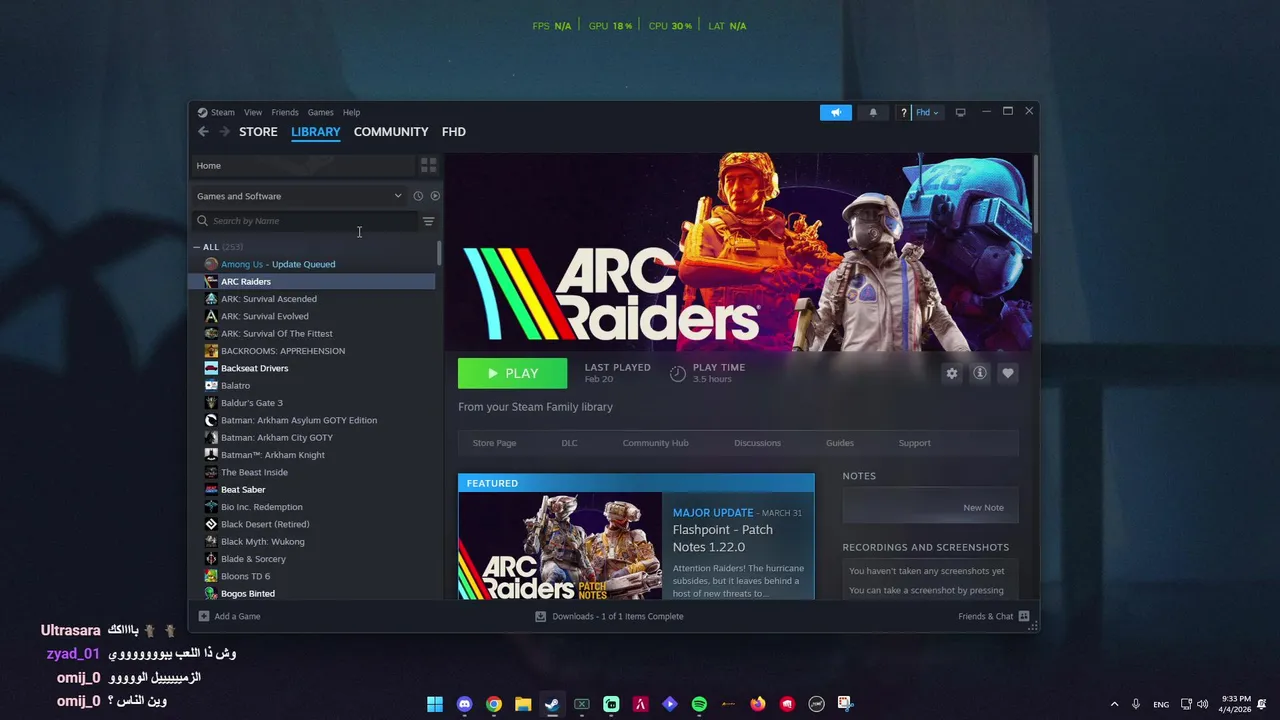
Task: Open the DLC link
Action: tap(569, 443)
